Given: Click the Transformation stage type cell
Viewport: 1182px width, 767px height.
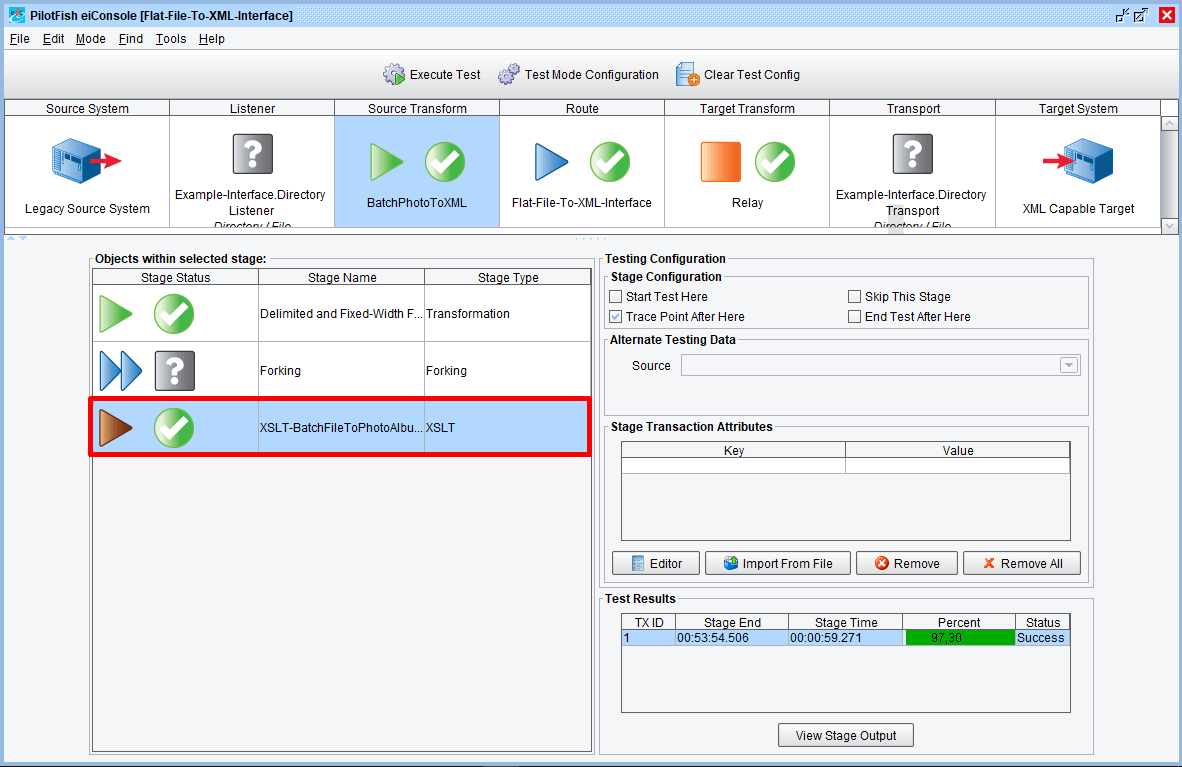Looking at the screenshot, I should coord(507,314).
